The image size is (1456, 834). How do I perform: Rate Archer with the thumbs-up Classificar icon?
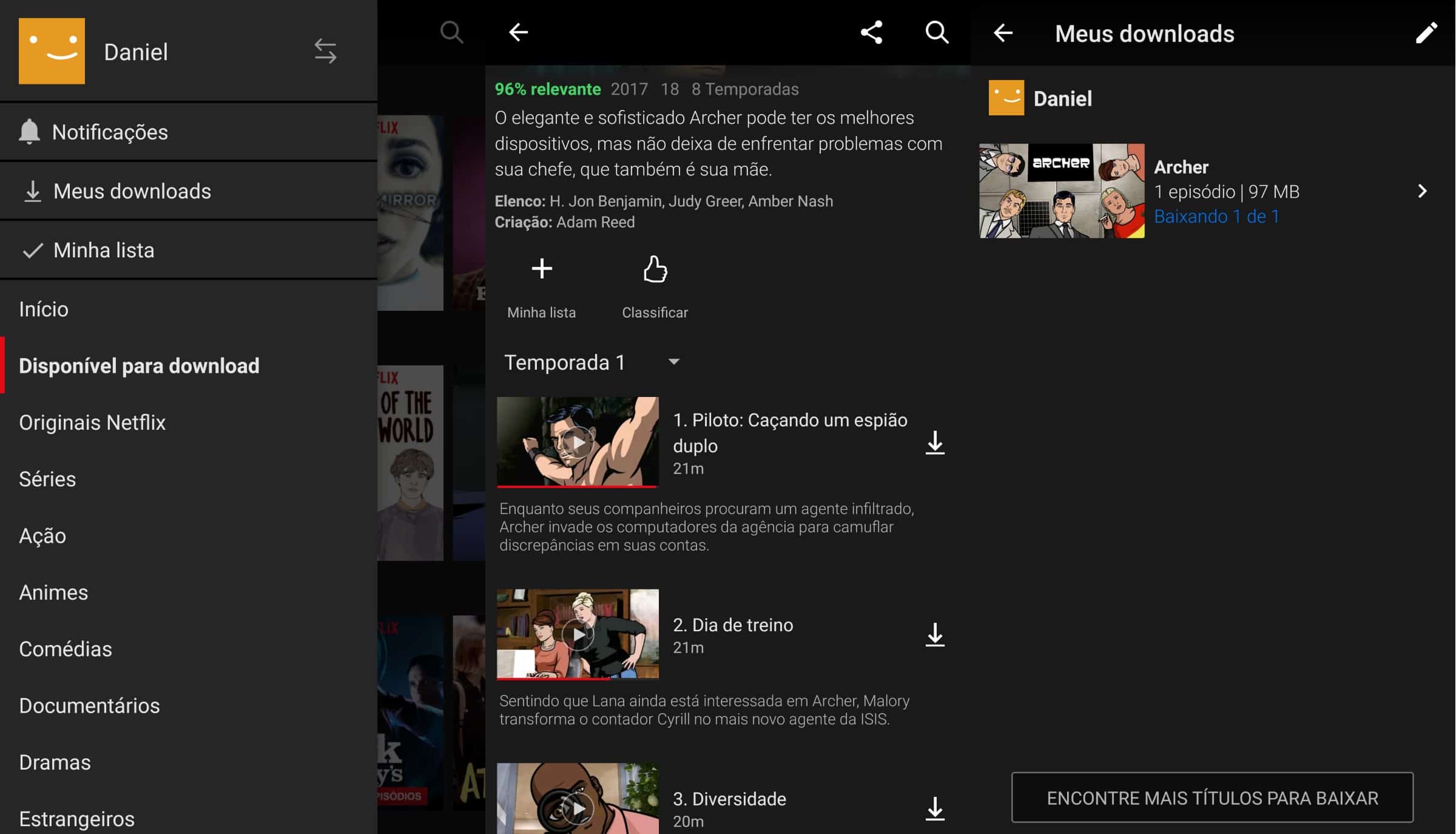click(655, 269)
